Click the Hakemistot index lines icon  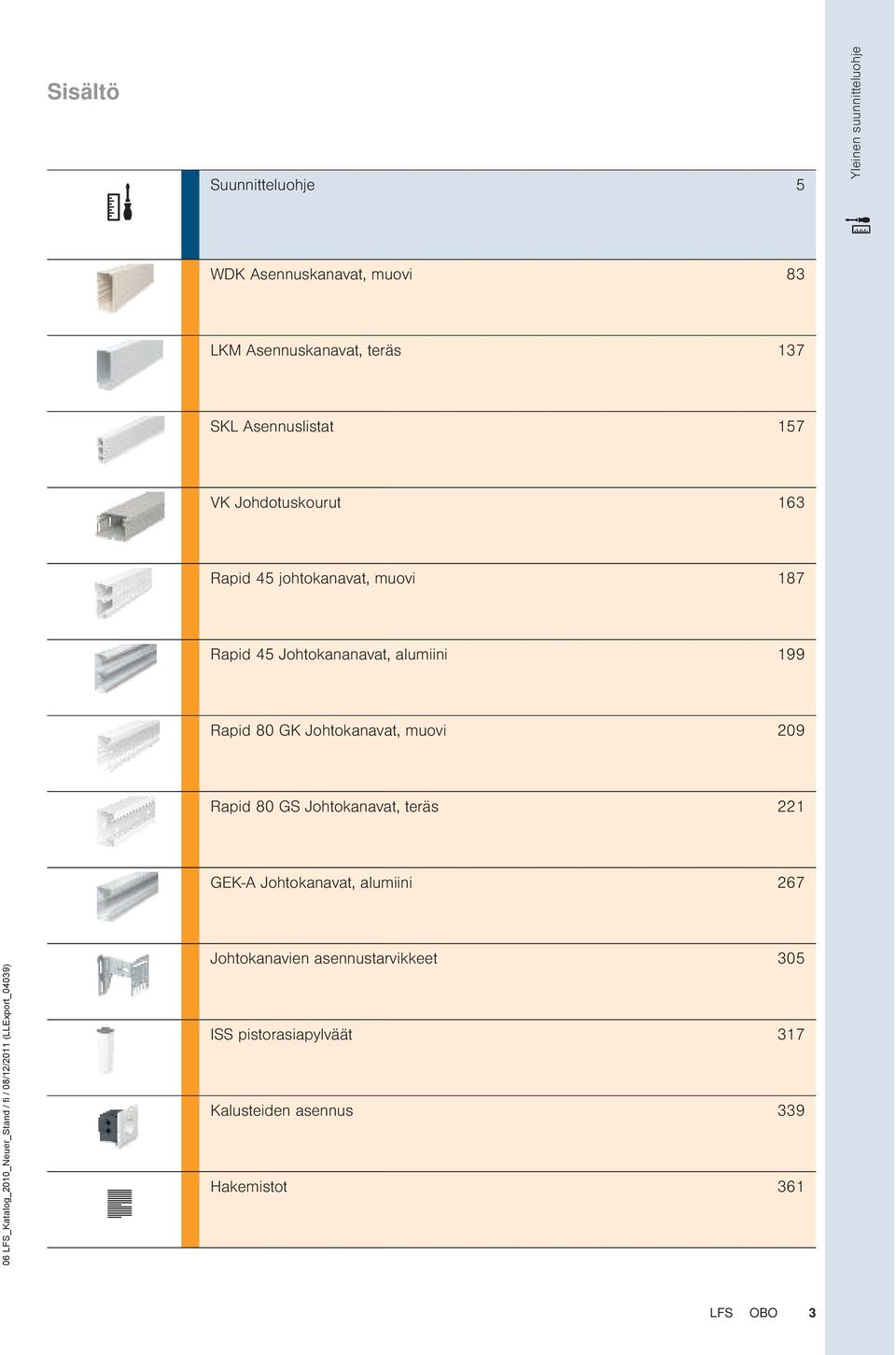[119, 1204]
